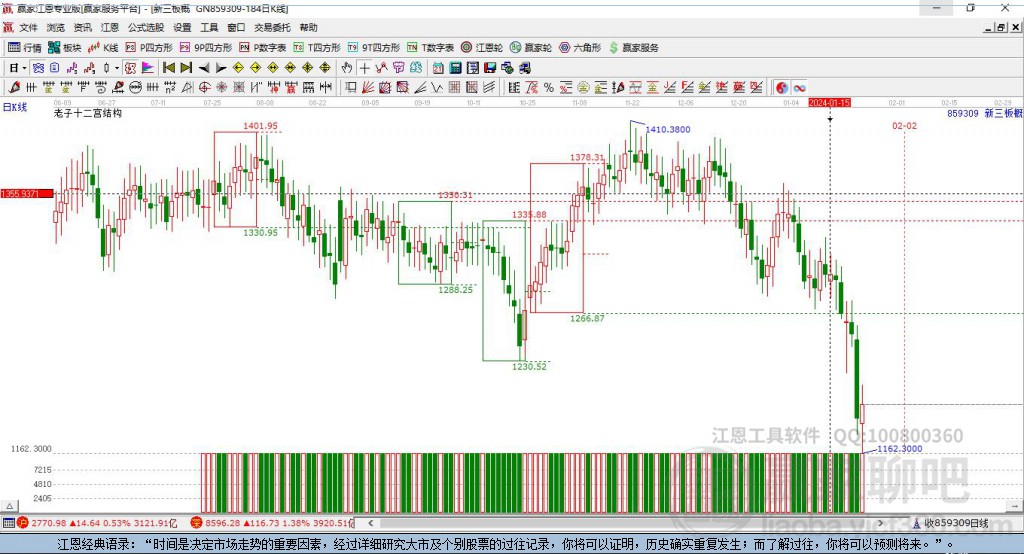Screen dimensions: 1024x554
Task: Click the 7215 volume axis value
Action: 42,470
